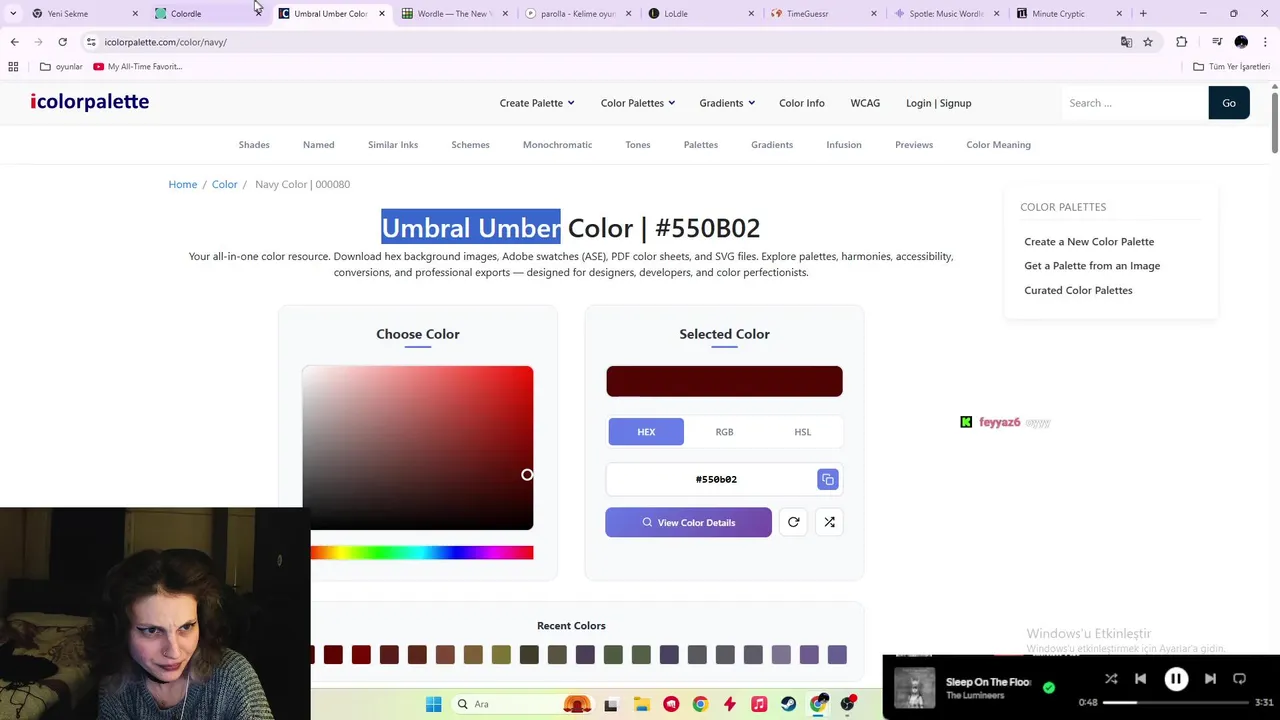The image size is (1280, 720).
Task: Click the song progress bar in media overlay
Action: pos(1176,702)
